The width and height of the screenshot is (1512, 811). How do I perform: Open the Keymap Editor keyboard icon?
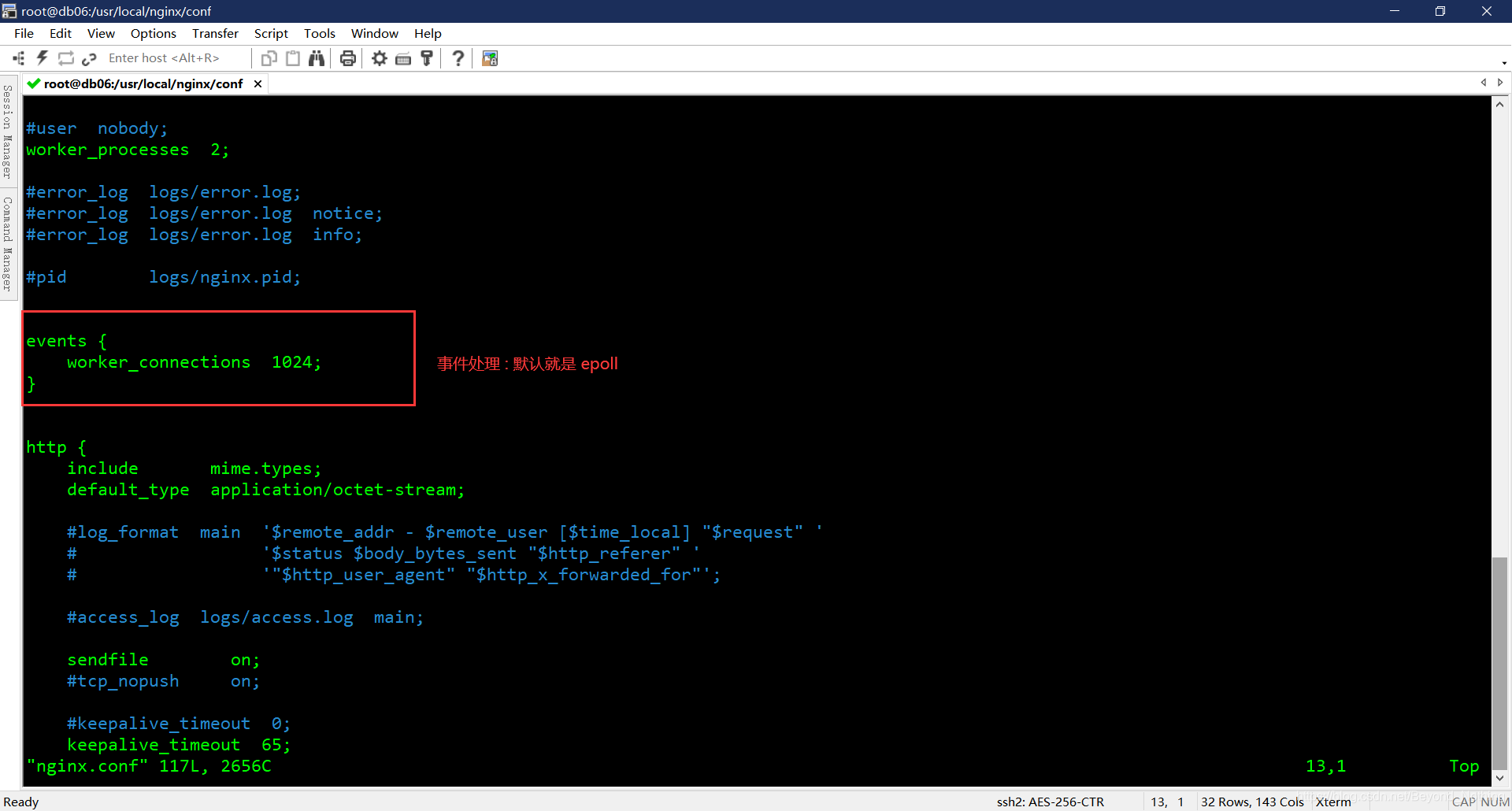pyautogui.click(x=403, y=58)
